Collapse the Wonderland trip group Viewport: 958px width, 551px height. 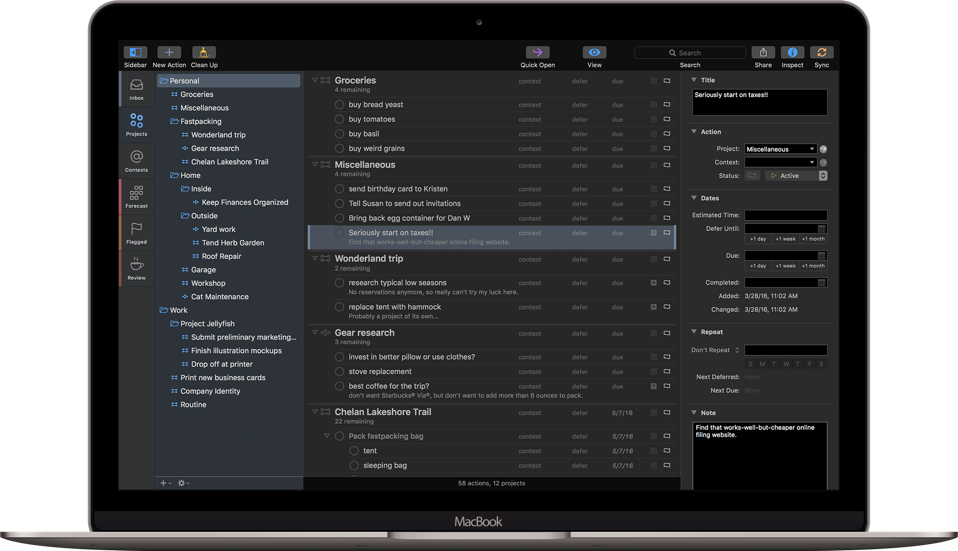[x=315, y=258]
